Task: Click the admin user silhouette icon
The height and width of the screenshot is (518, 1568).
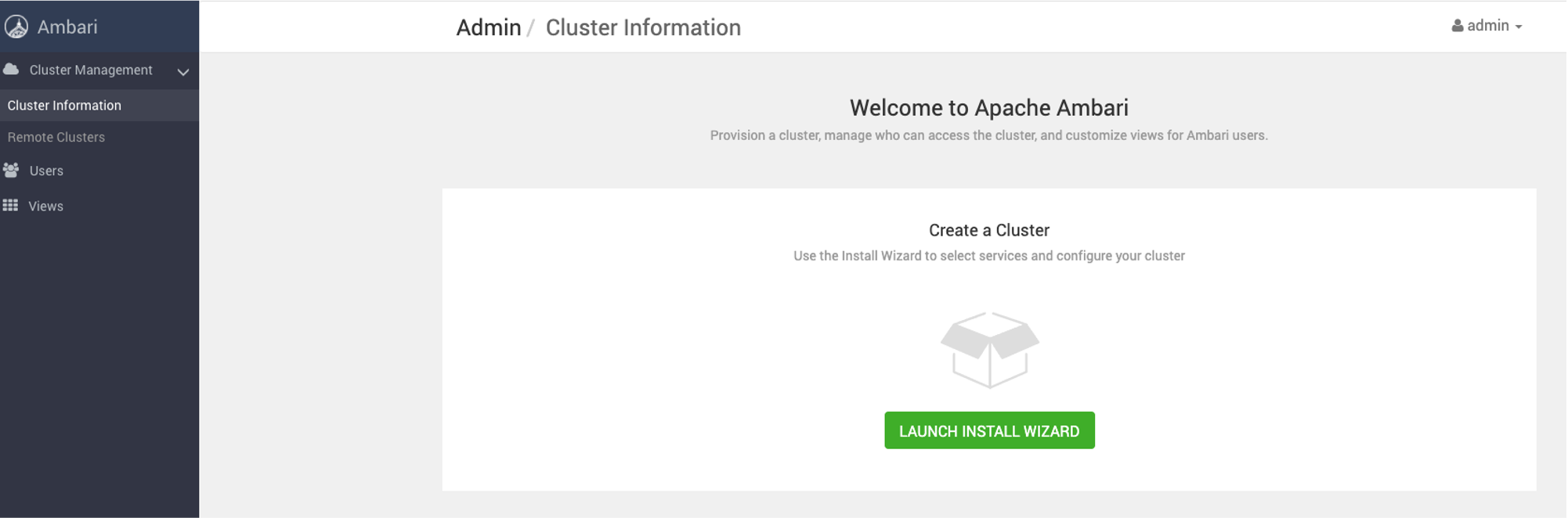Action: [x=1457, y=26]
